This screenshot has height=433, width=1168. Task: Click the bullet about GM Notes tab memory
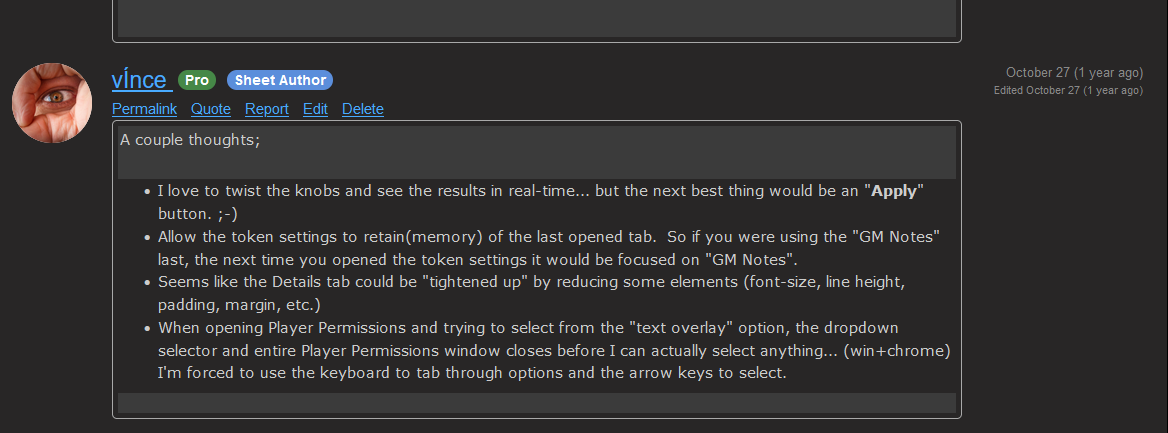pyautogui.click(x=549, y=248)
